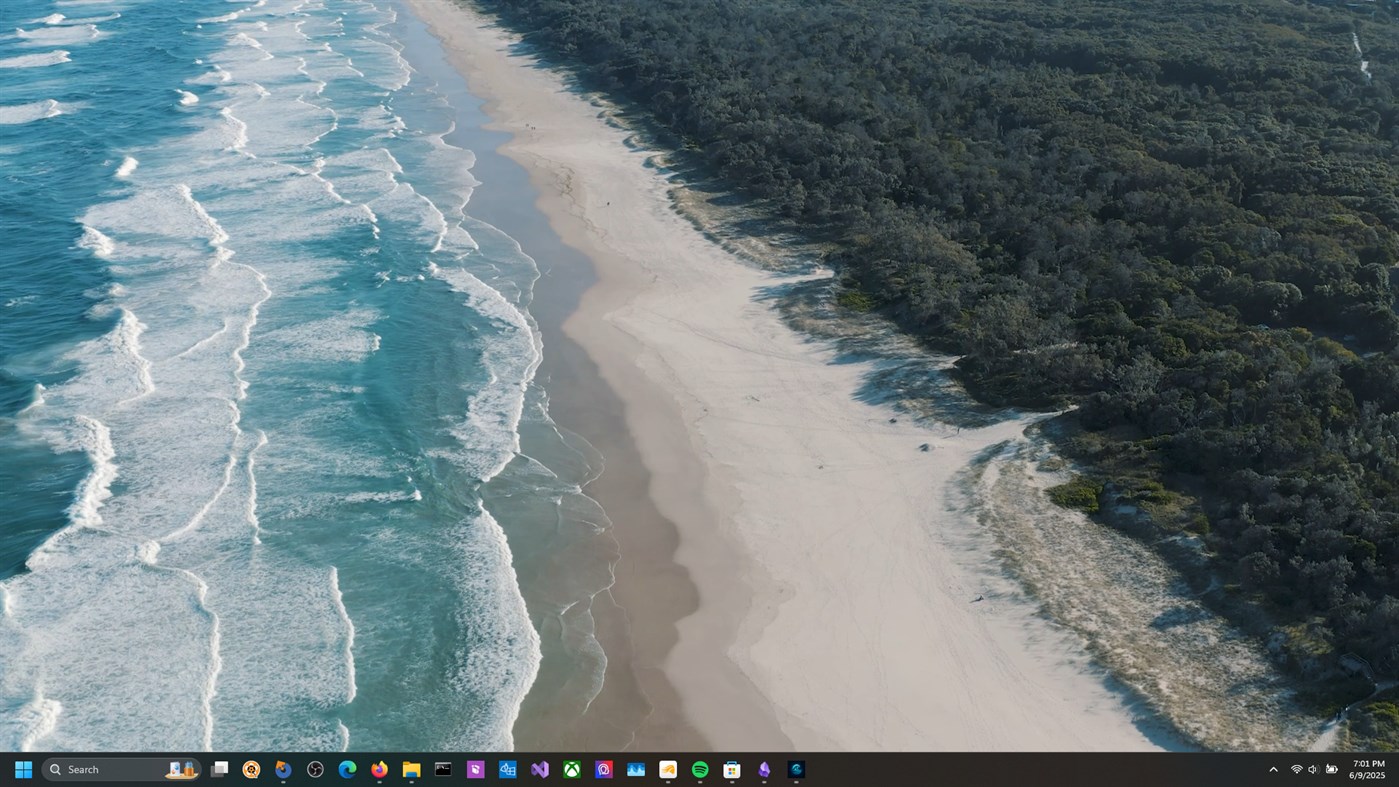Expand the hidden system tray icons
The image size is (1399, 787).
[1273, 769]
